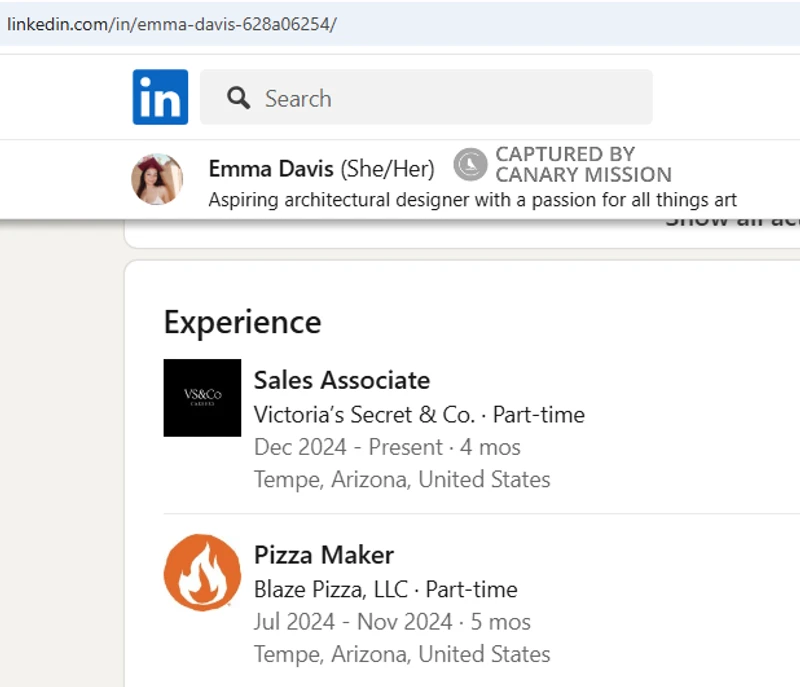Image resolution: width=800 pixels, height=687 pixels.
Task: Click the Blaze Pizza flame logo
Action: 202,572
